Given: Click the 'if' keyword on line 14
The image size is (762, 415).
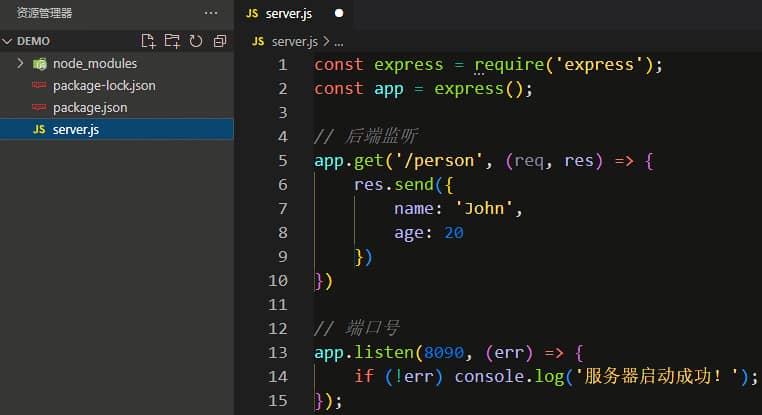Looking at the screenshot, I should coord(364,376).
